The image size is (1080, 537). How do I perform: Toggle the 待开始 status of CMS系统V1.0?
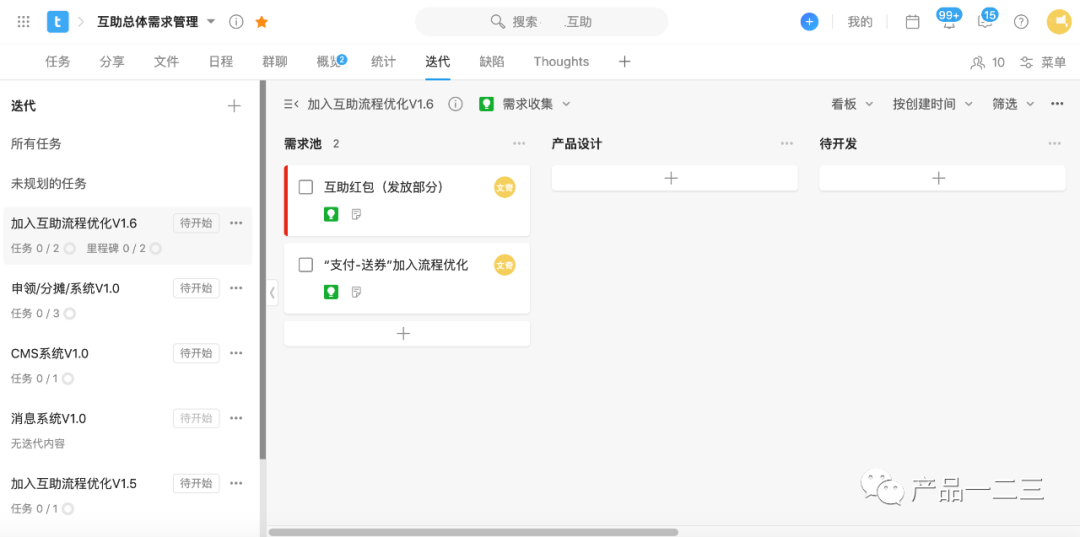[196, 353]
